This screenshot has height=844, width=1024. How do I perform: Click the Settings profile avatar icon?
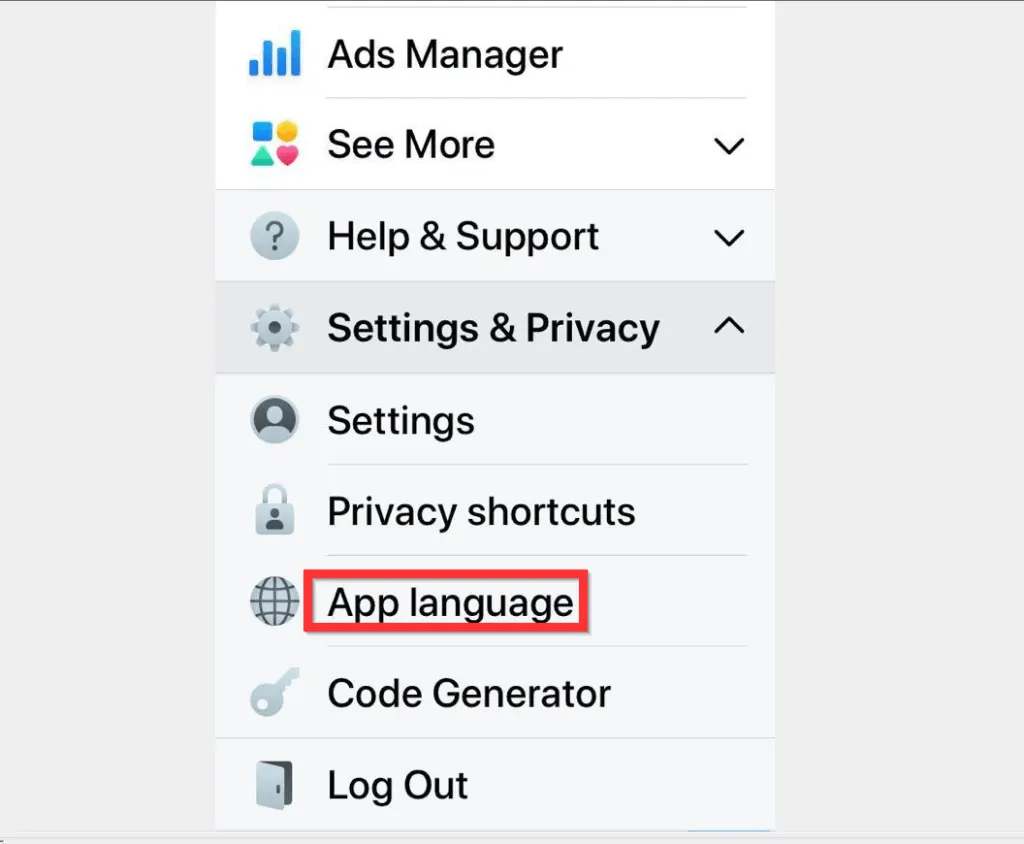(274, 420)
